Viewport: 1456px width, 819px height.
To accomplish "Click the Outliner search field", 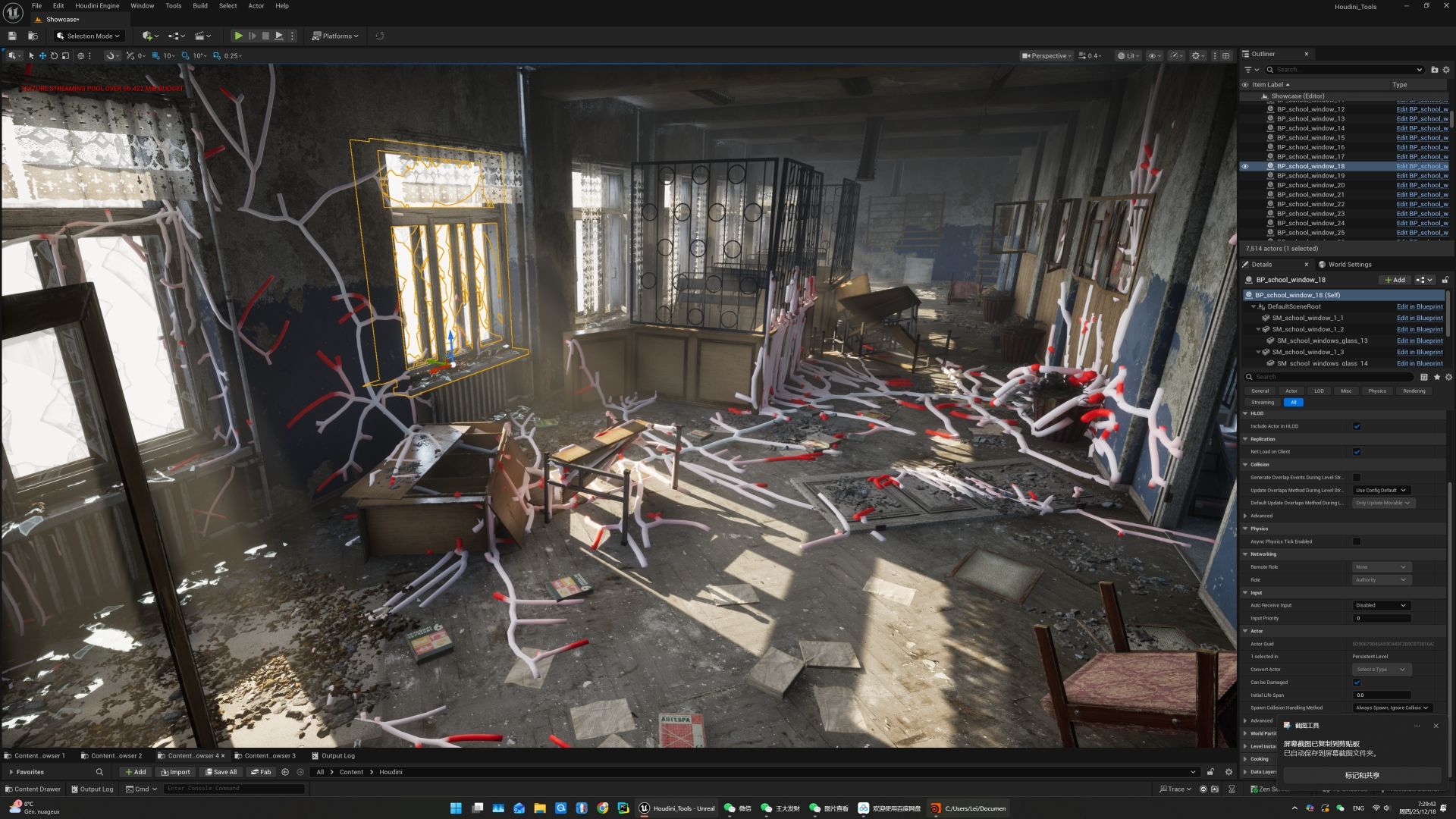I will 1345,69.
